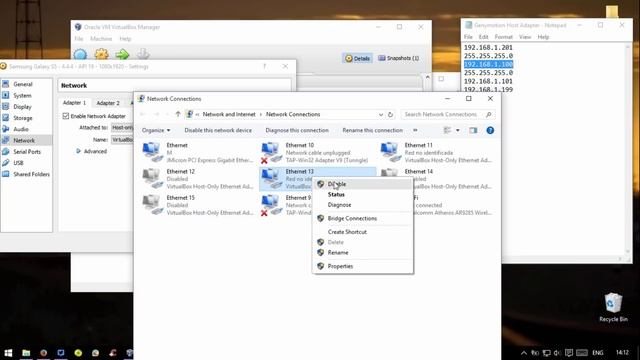Viewport: 640px width, 360px height.
Task: Click Disable this network device
Action: (218, 130)
